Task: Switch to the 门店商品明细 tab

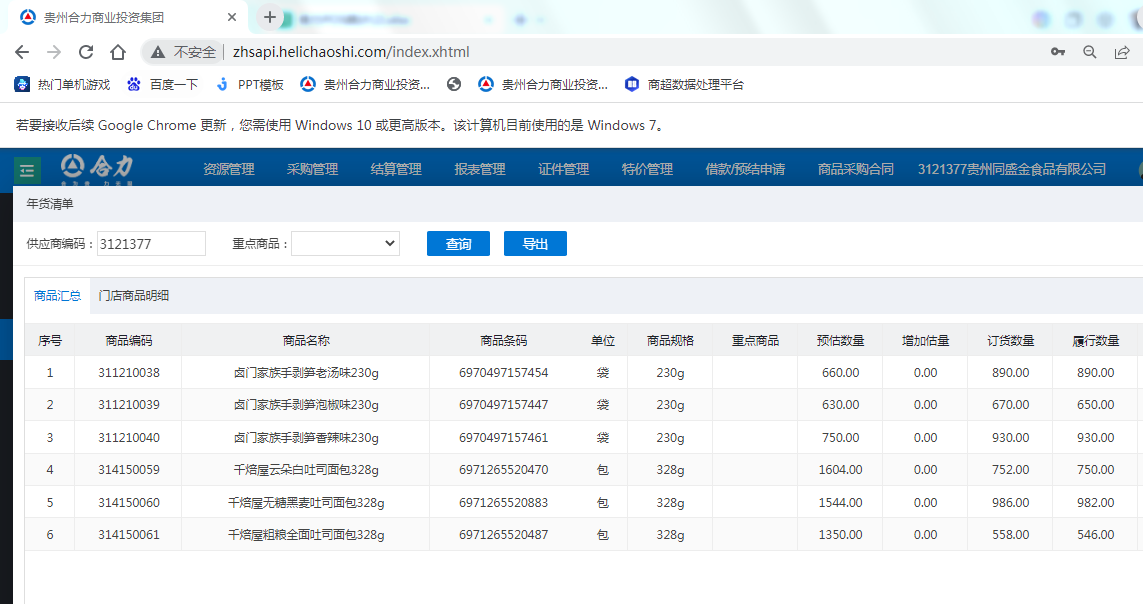Action: 134,295
